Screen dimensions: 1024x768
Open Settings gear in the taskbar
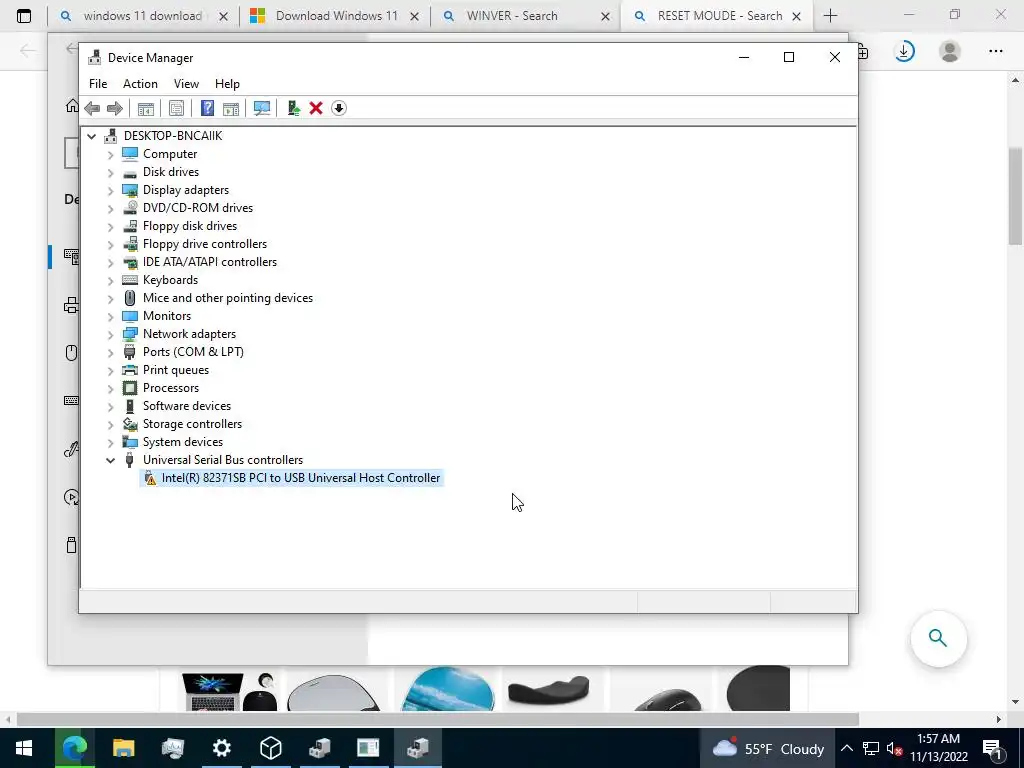tap(221, 748)
